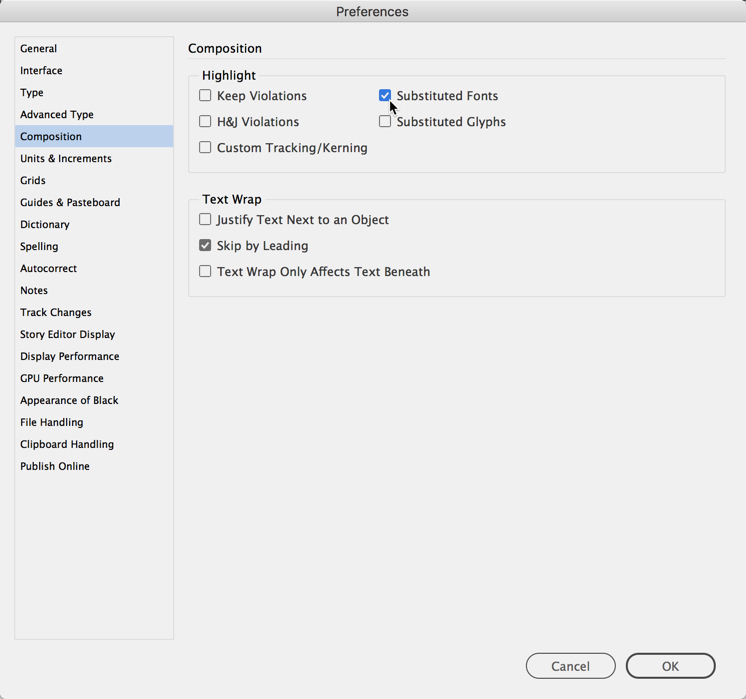Select Story Editor Display category
Screen dimensions: 746x699
coord(67,334)
